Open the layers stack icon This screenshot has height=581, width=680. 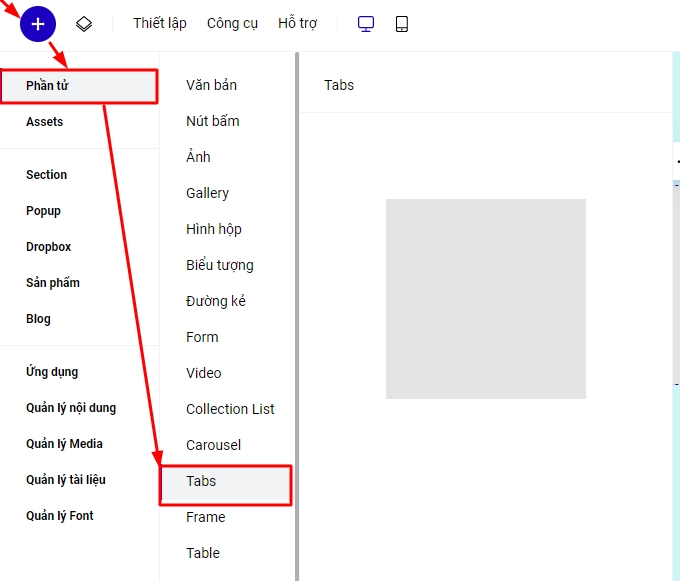[84, 24]
